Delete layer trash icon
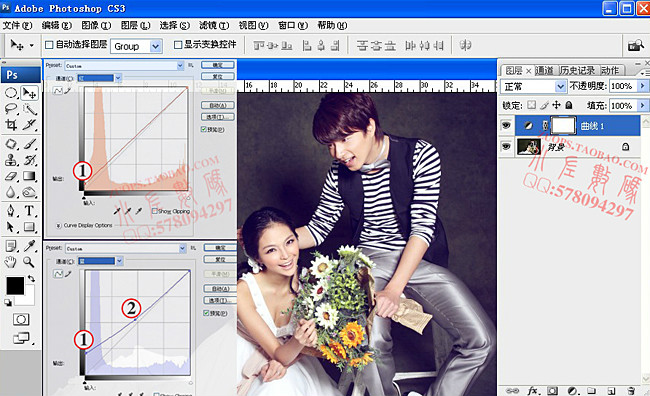 pyautogui.click(x=631, y=391)
